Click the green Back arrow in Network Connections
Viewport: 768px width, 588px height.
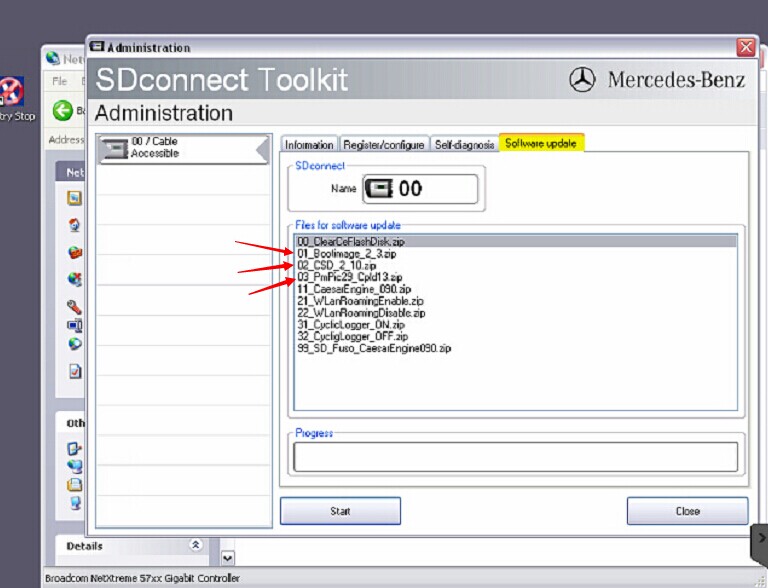click(62, 111)
